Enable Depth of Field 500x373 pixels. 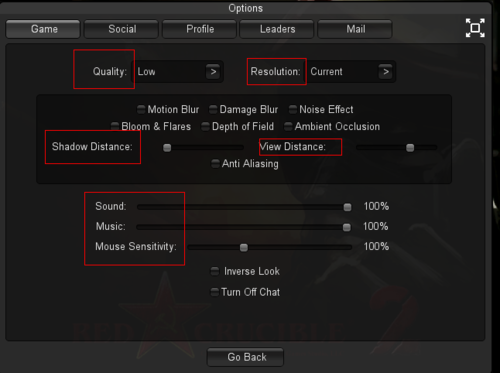point(205,126)
